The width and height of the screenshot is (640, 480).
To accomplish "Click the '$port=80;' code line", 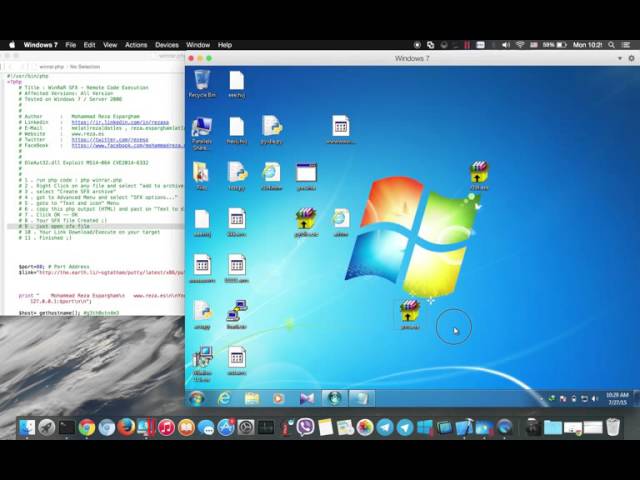I will click(x=53, y=267).
